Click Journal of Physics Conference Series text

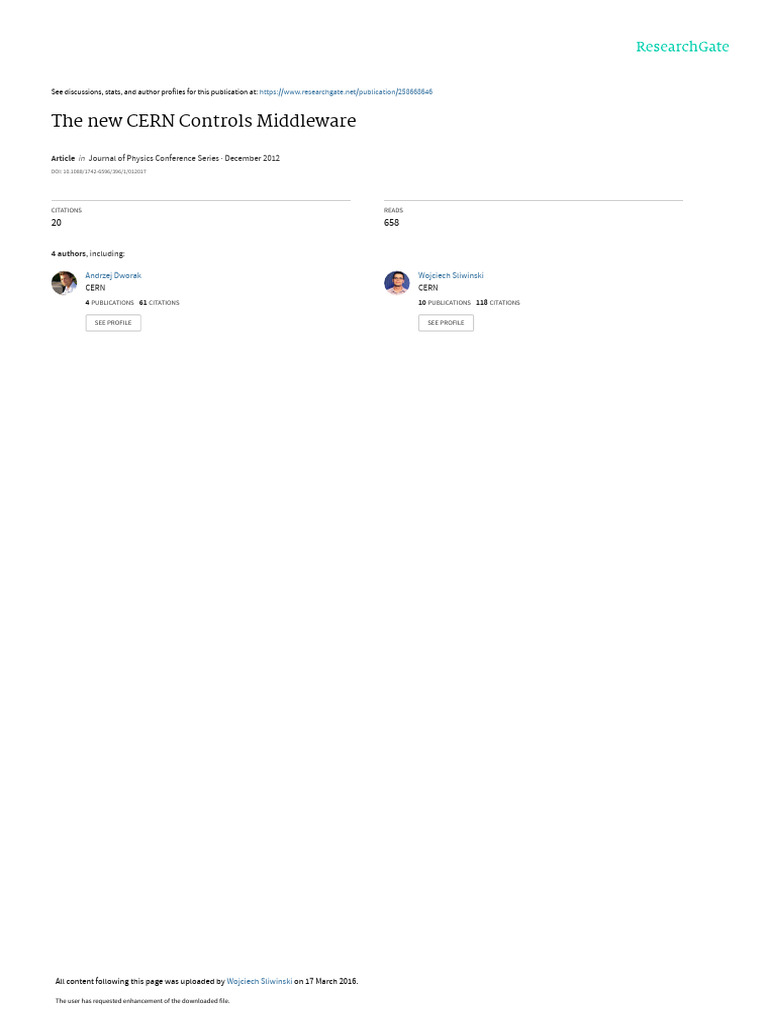(153, 158)
